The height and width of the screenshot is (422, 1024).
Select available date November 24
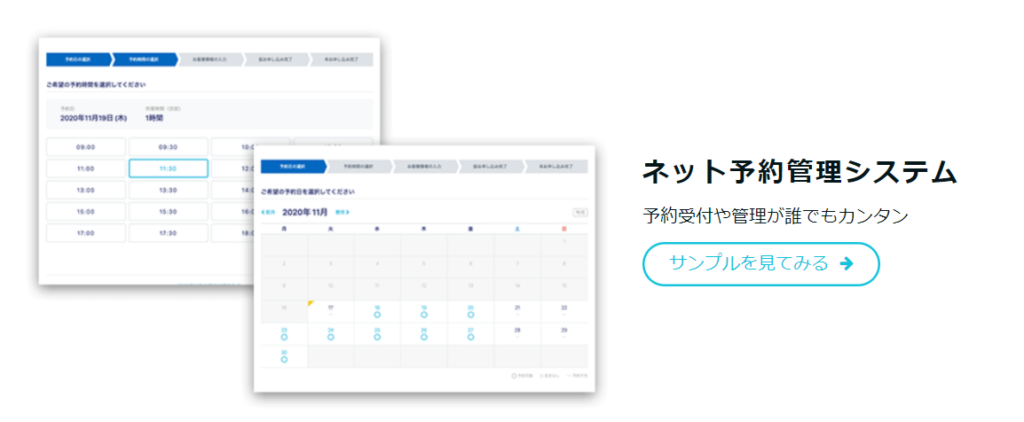332,335
